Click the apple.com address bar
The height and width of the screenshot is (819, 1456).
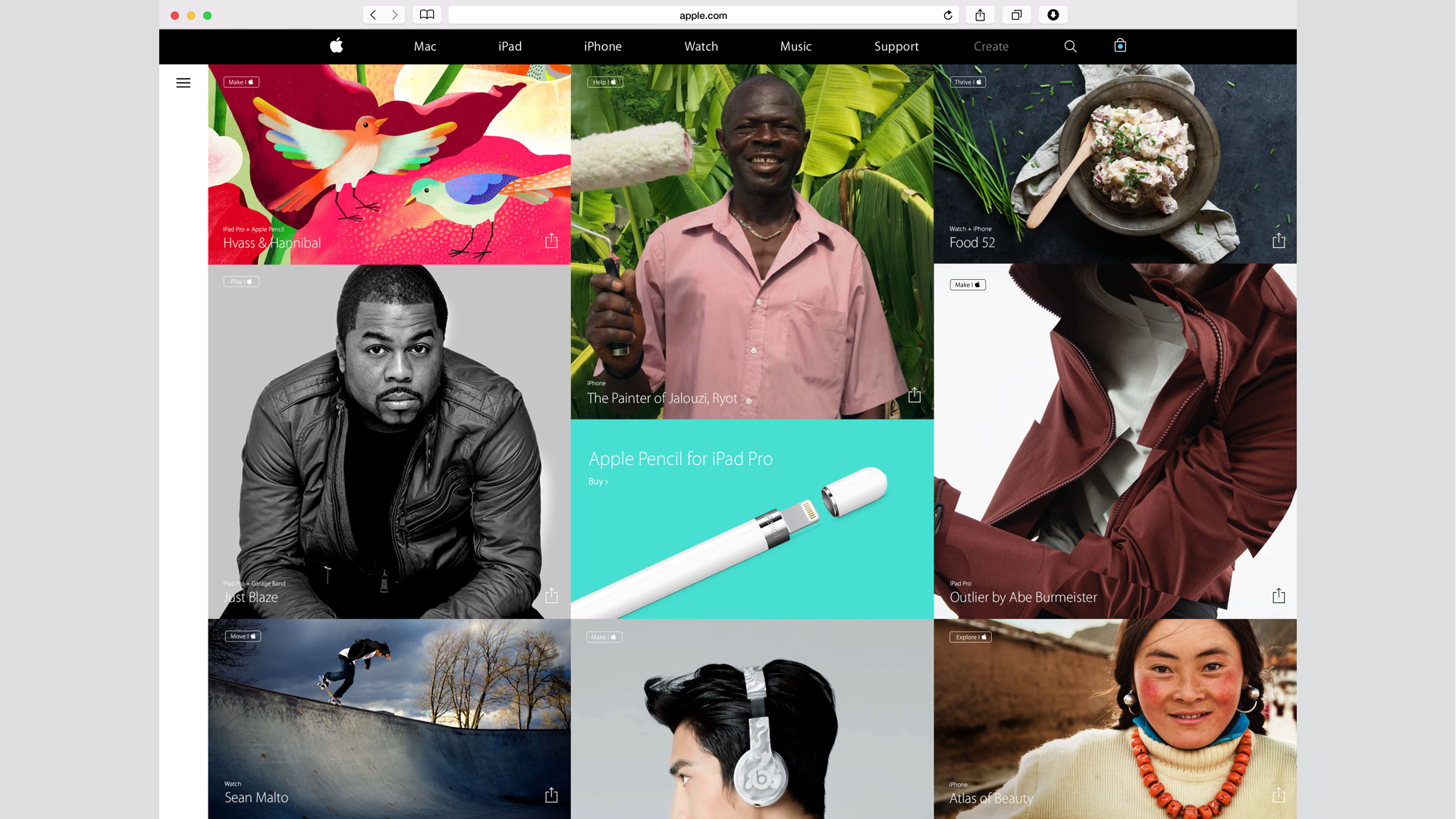(703, 15)
